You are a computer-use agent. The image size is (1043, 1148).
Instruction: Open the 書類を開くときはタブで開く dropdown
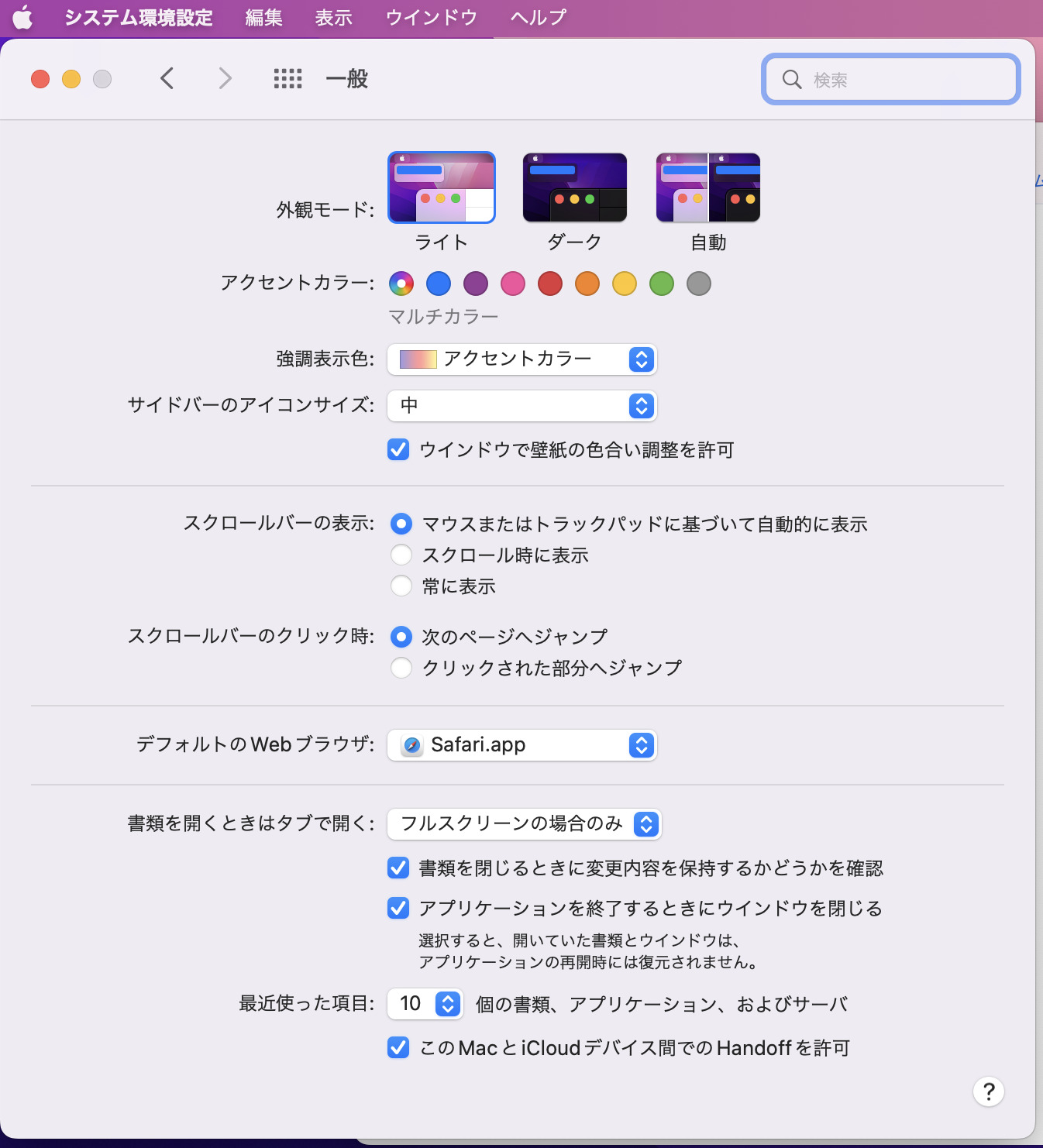click(525, 824)
